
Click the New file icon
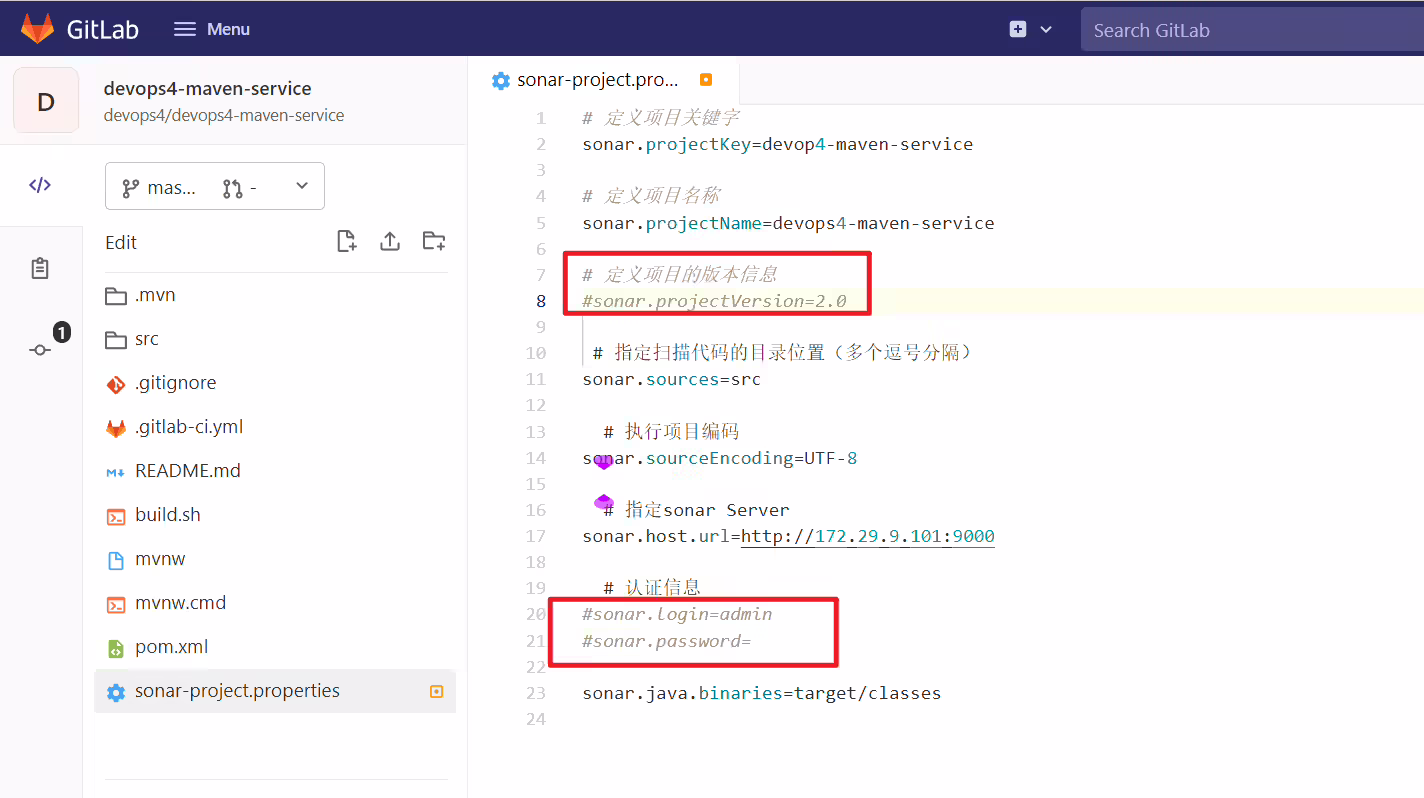pyautogui.click(x=346, y=241)
